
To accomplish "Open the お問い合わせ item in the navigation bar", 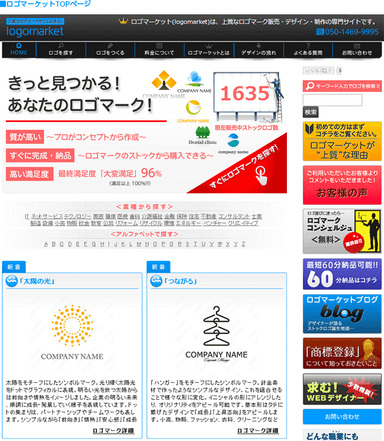I will (x=357, y=50).
